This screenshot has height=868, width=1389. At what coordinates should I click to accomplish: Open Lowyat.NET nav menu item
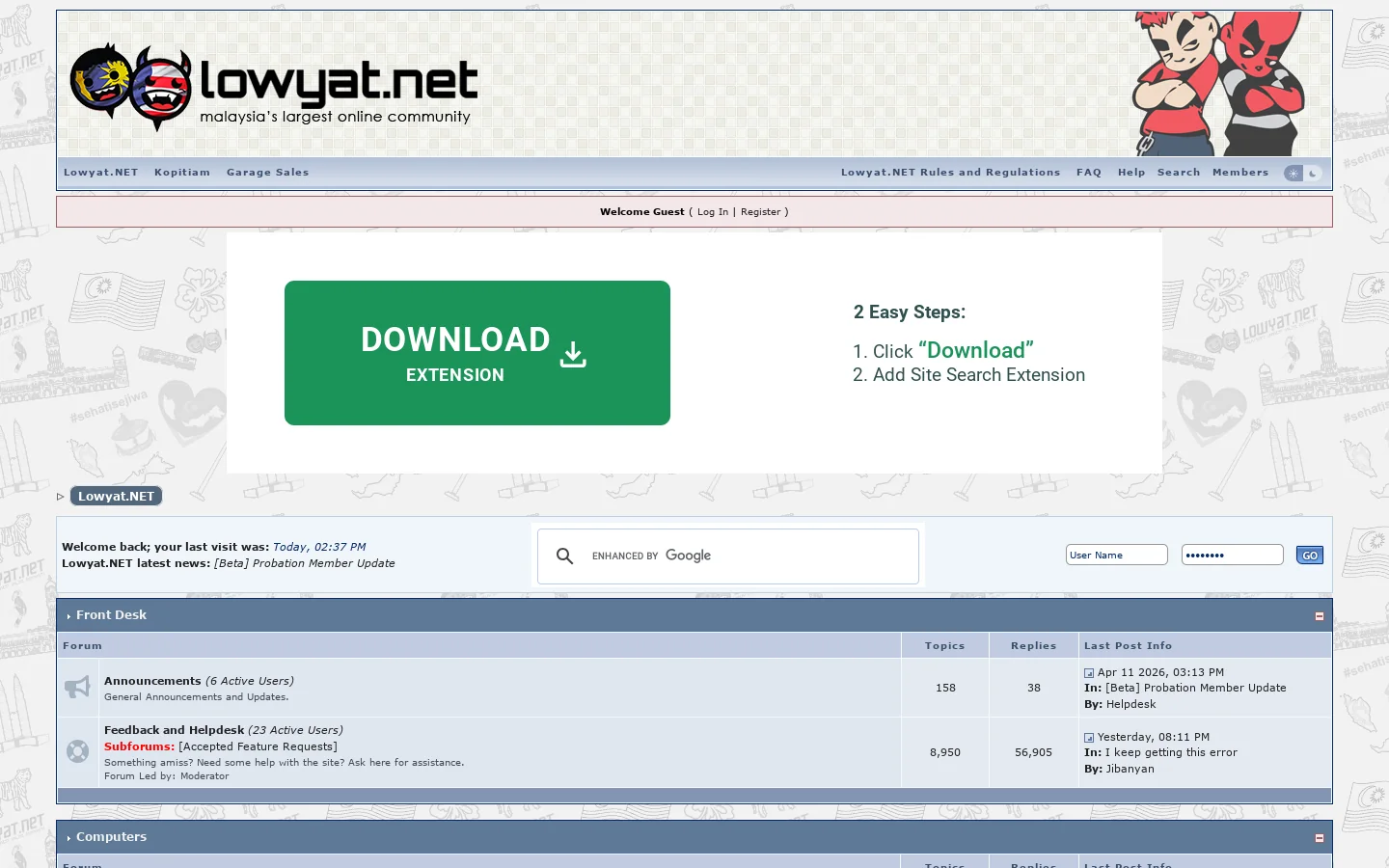pyautogui.click(x=101, y=173)
